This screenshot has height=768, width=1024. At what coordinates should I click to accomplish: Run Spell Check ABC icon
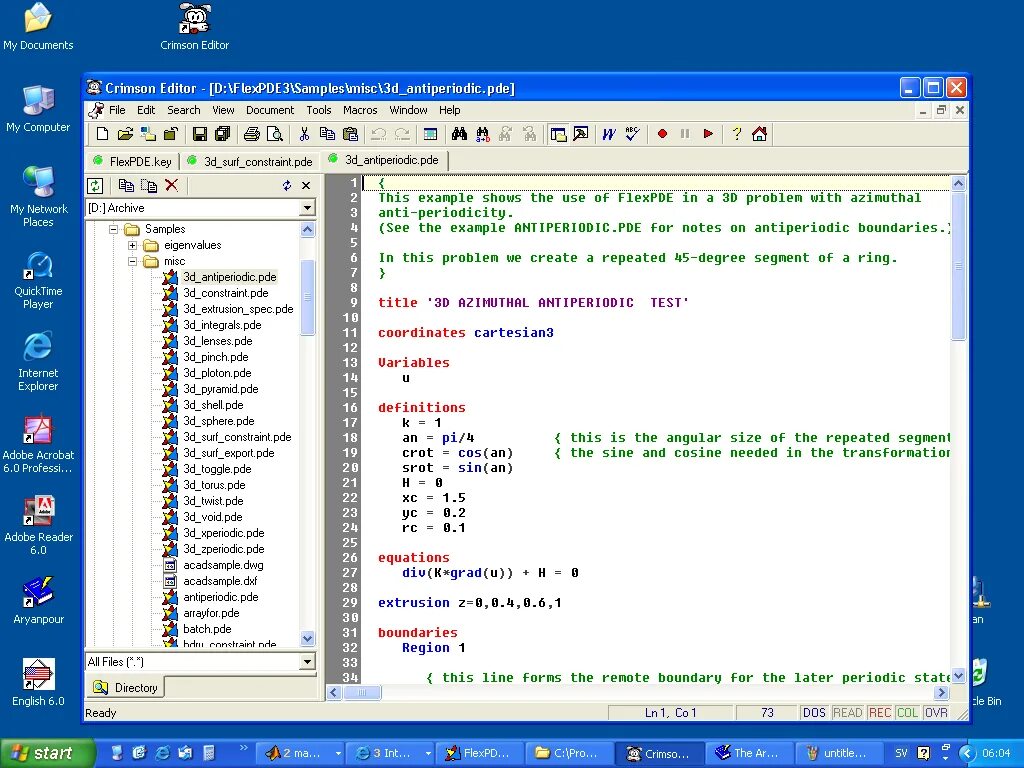click(x=632, y=134)
